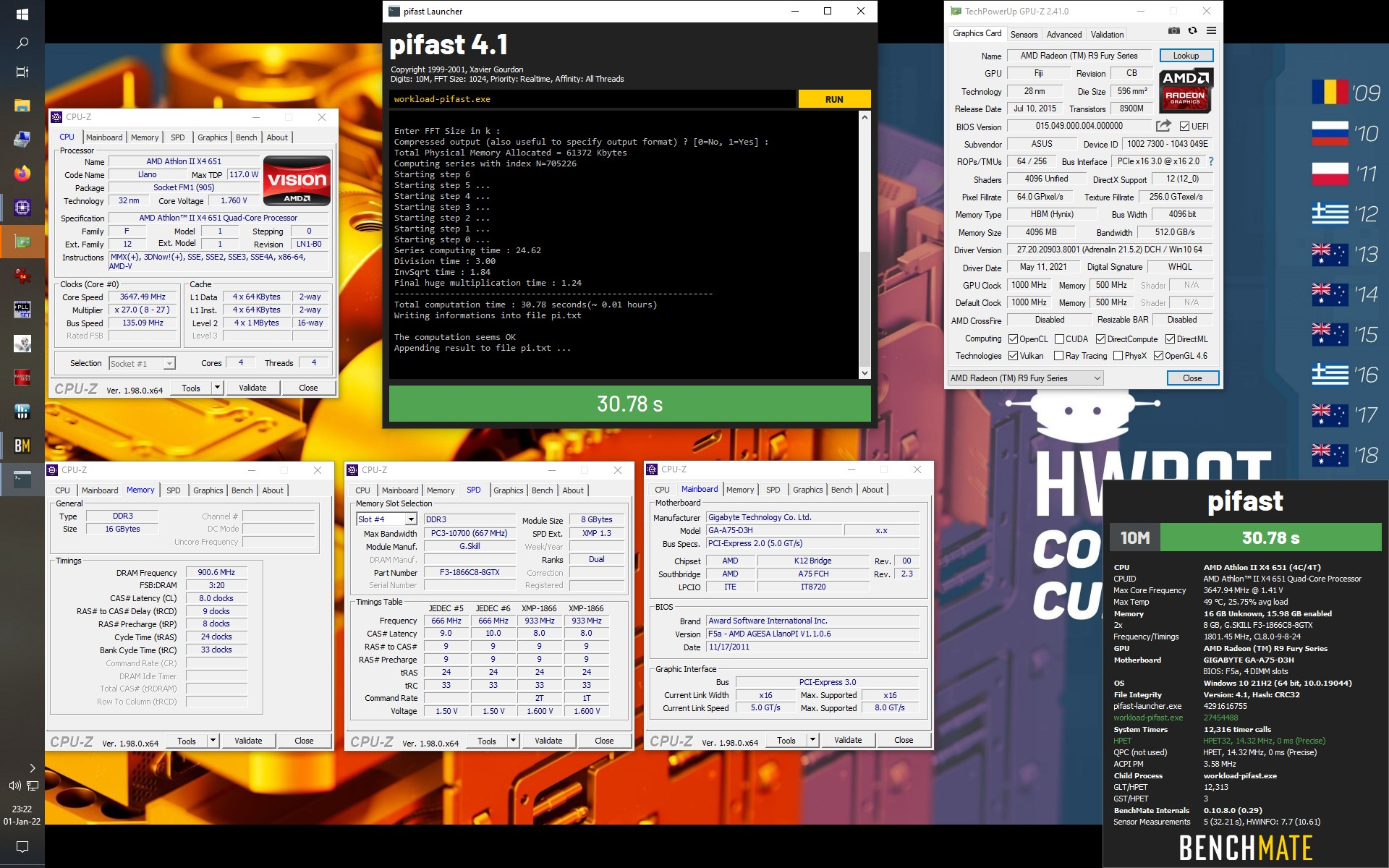Click the BIOS share/export icon in GPU-Z
1389x868 pixels.
click(1163, 126)
